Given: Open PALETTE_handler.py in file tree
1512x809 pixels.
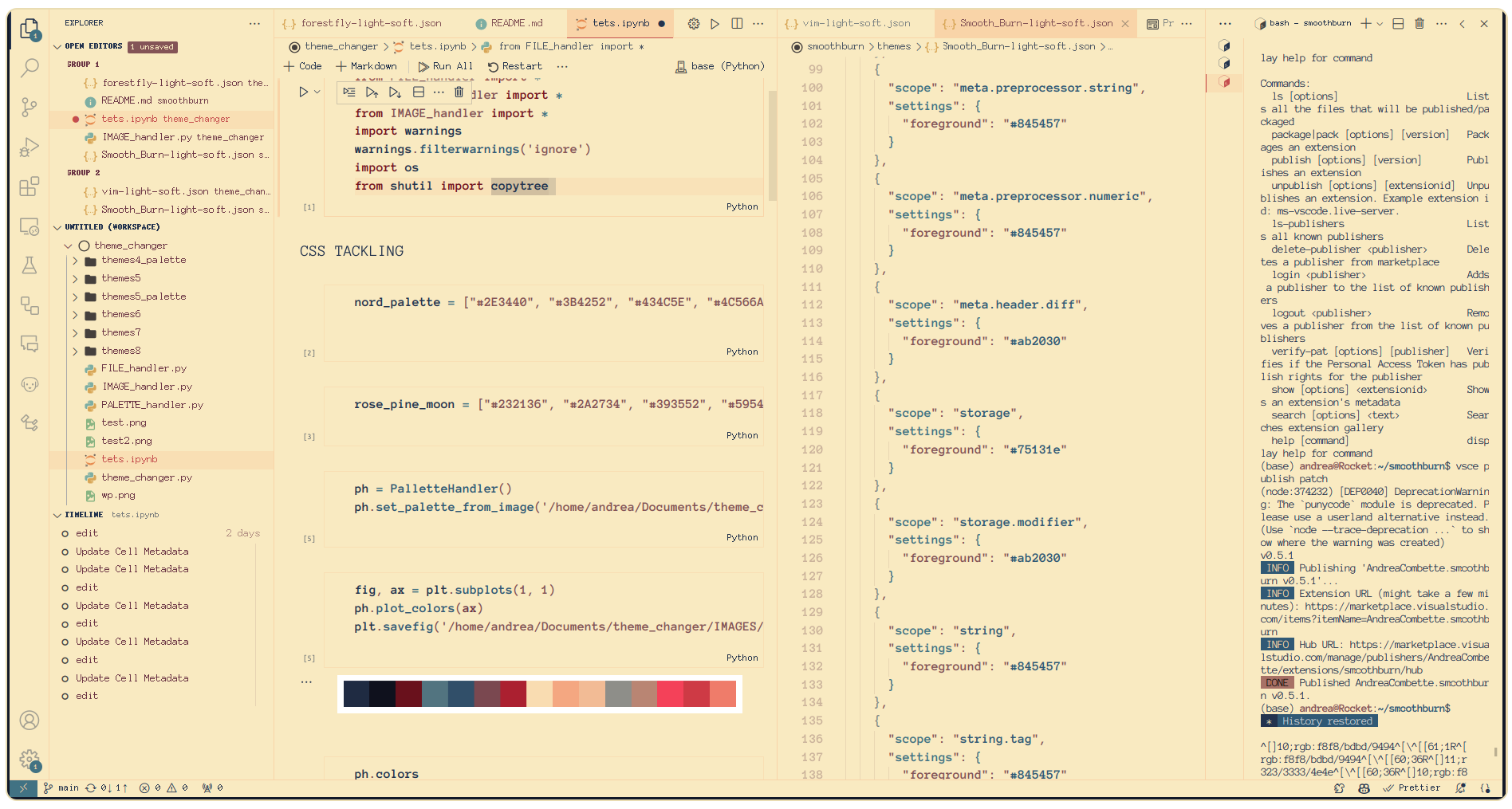Looking at the screenshot, I should (x=152, y=405).
